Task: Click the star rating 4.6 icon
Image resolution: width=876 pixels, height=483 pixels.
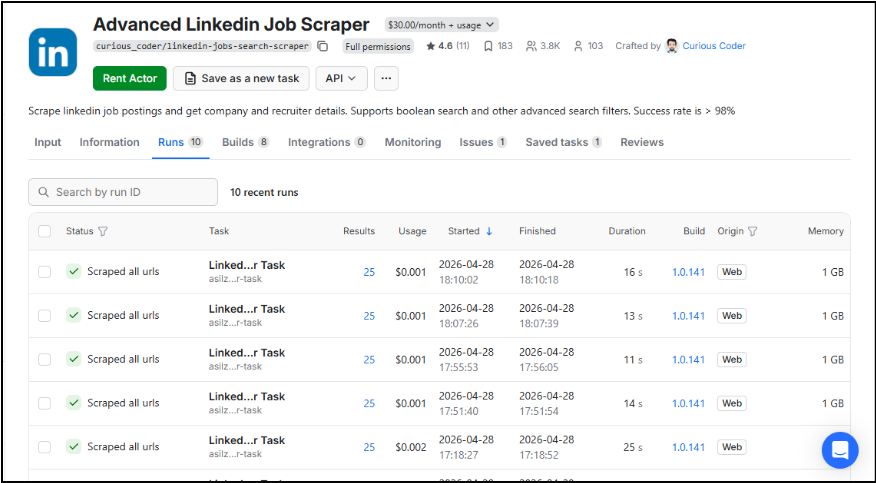Action: (x=430, y=46)
